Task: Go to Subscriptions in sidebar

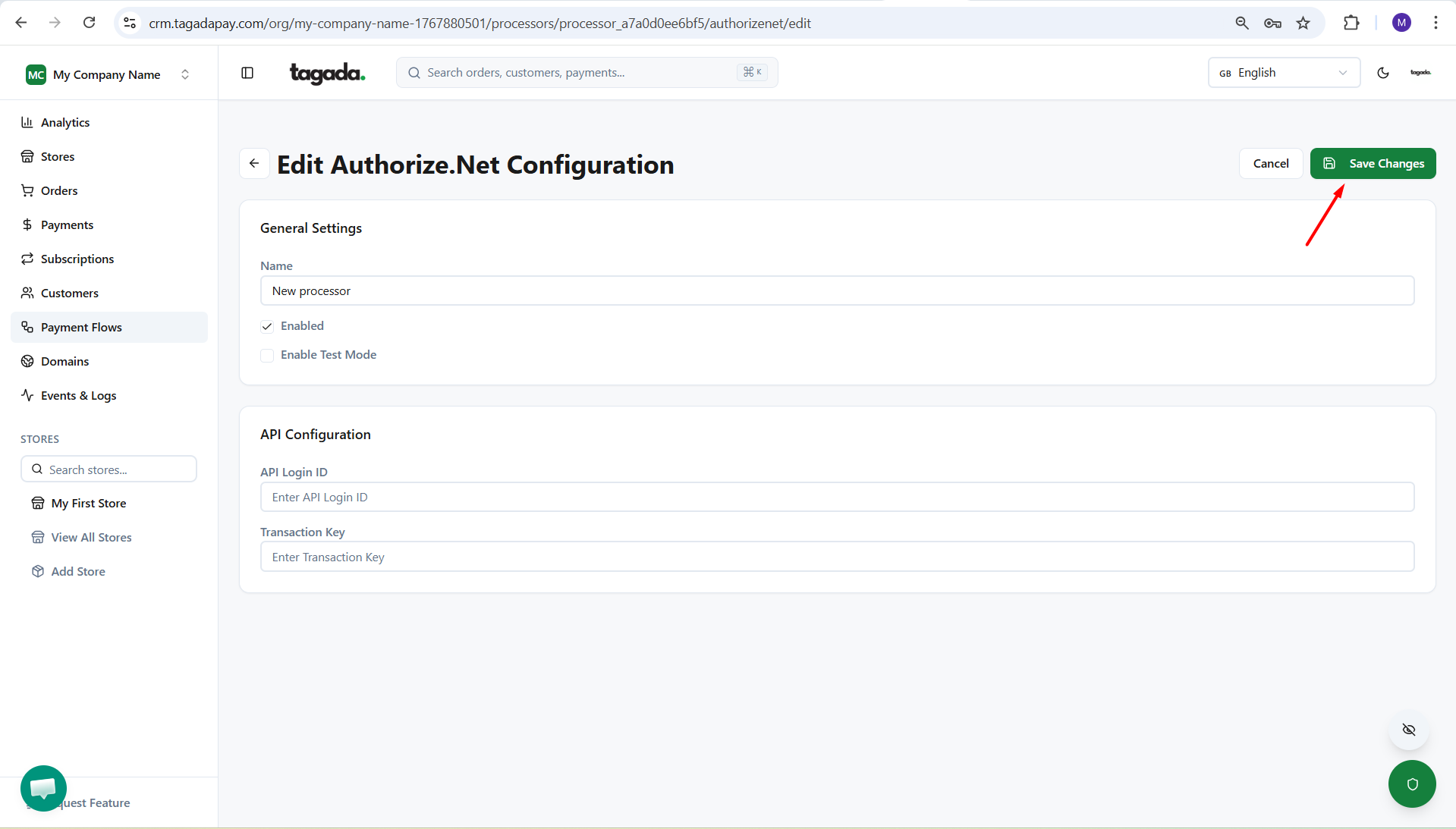Action: click(77, 259)
